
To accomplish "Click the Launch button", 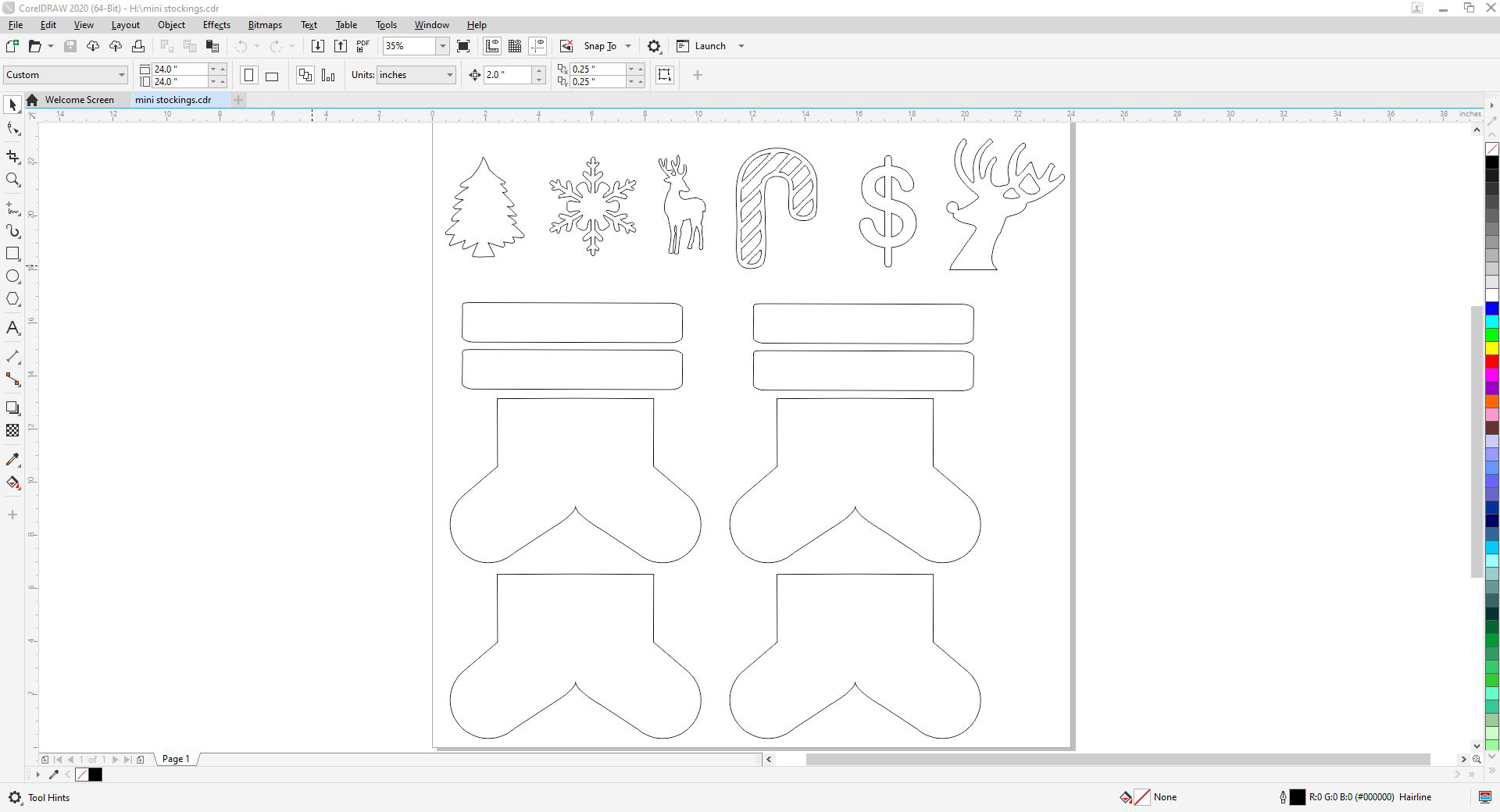I will [x=702, y=46].
